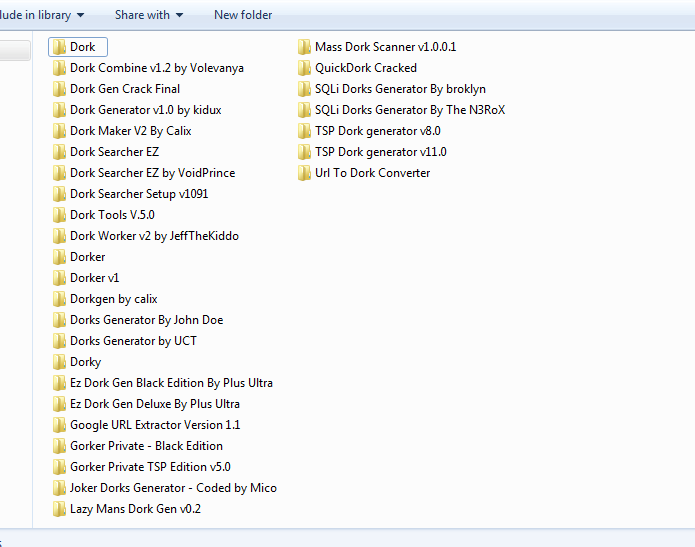Screen dimensions: 695x547
Task: Click the highlighted Dork folder name
Action: click(x=83, y=47)
